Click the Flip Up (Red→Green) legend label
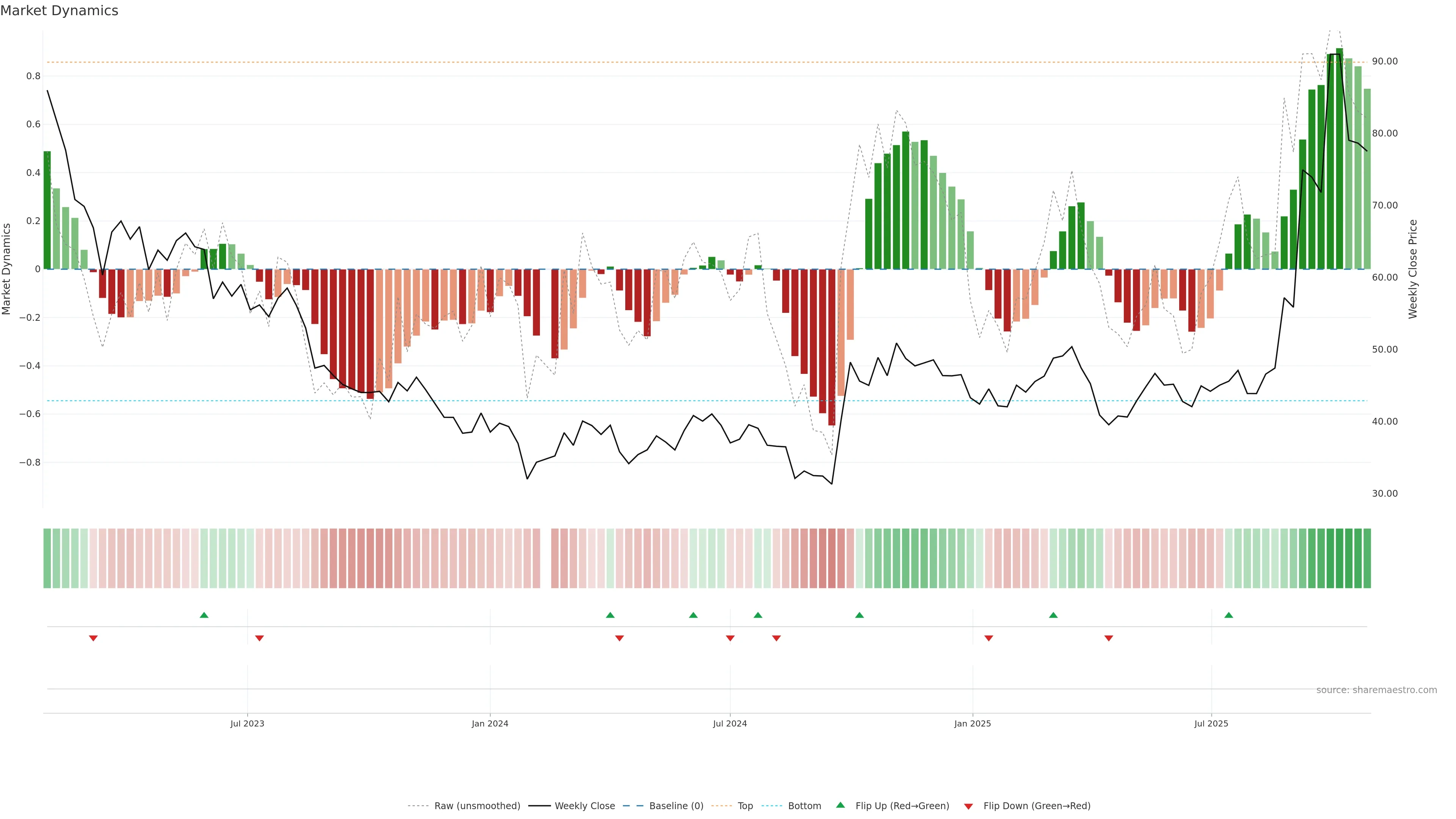1456x819 pixels. click(x=902, y=805)
